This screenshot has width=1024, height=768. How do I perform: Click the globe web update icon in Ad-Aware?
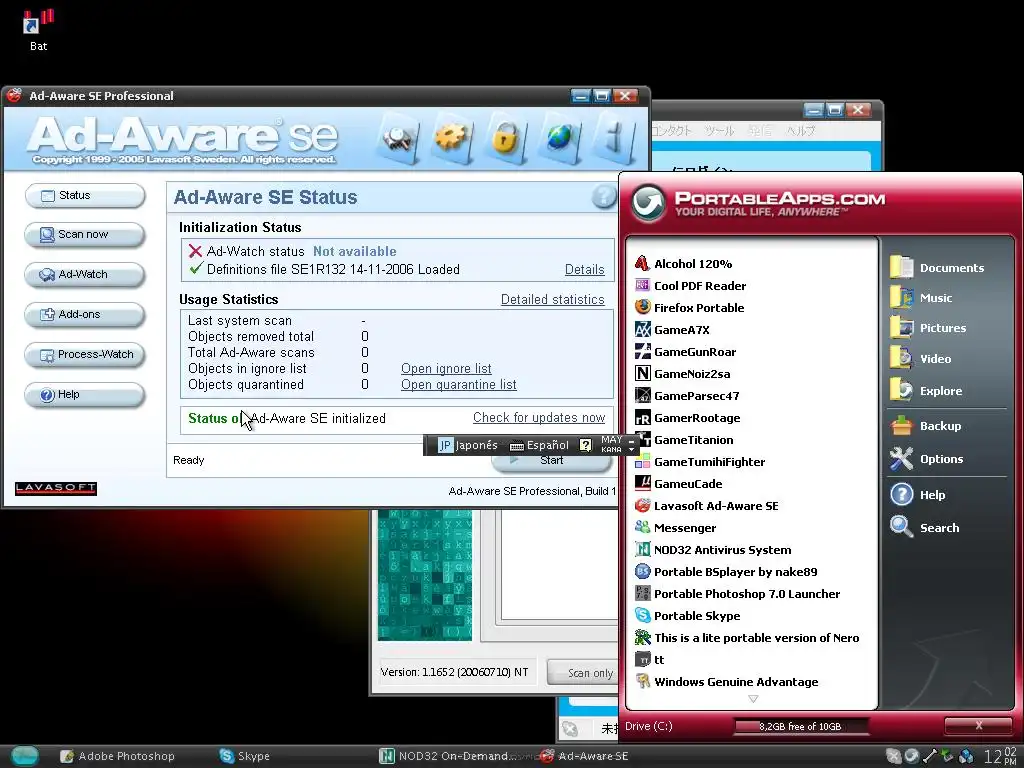[x=560, y=139]
